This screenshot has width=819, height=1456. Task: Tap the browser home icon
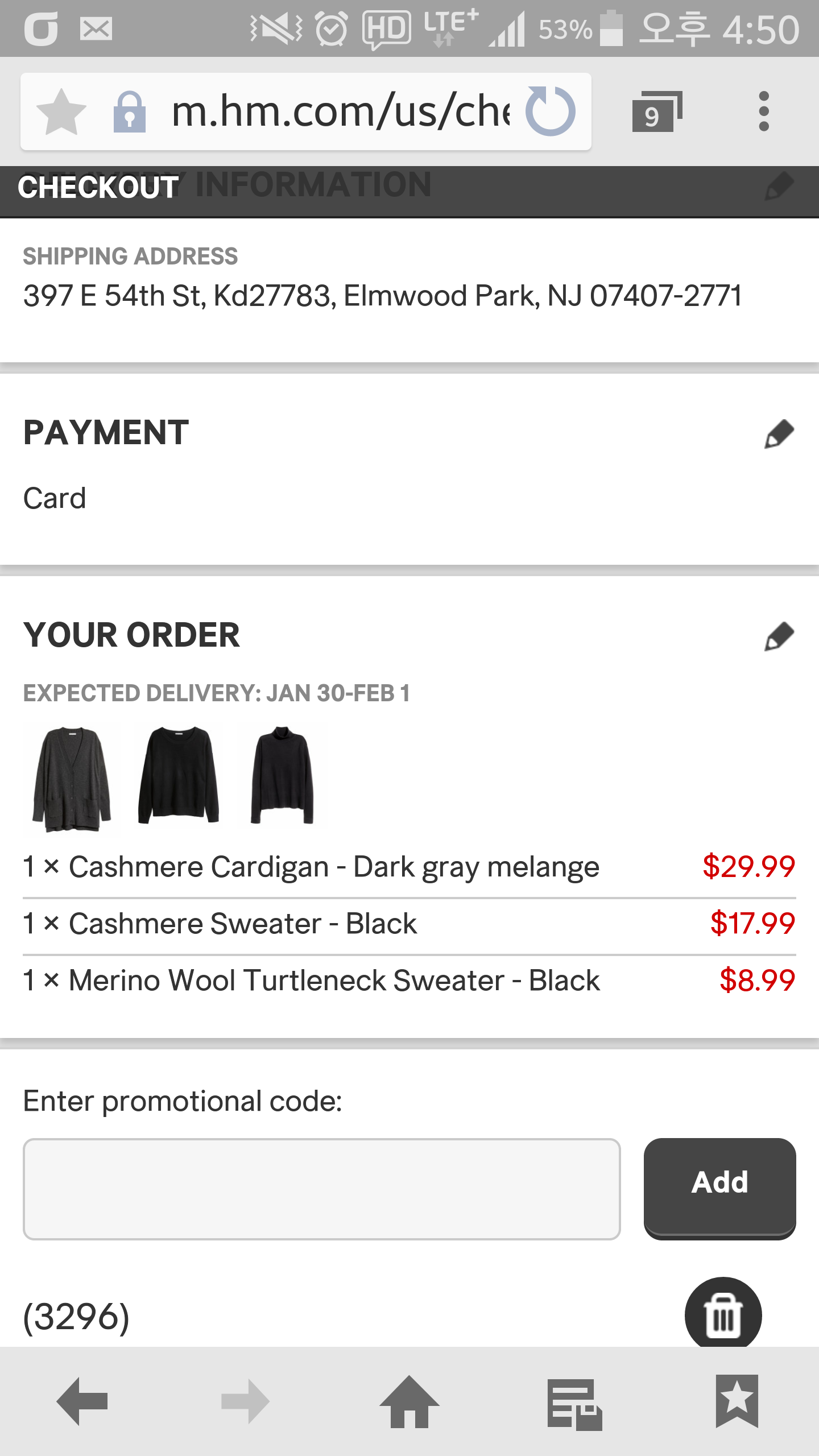point(409,1401)
